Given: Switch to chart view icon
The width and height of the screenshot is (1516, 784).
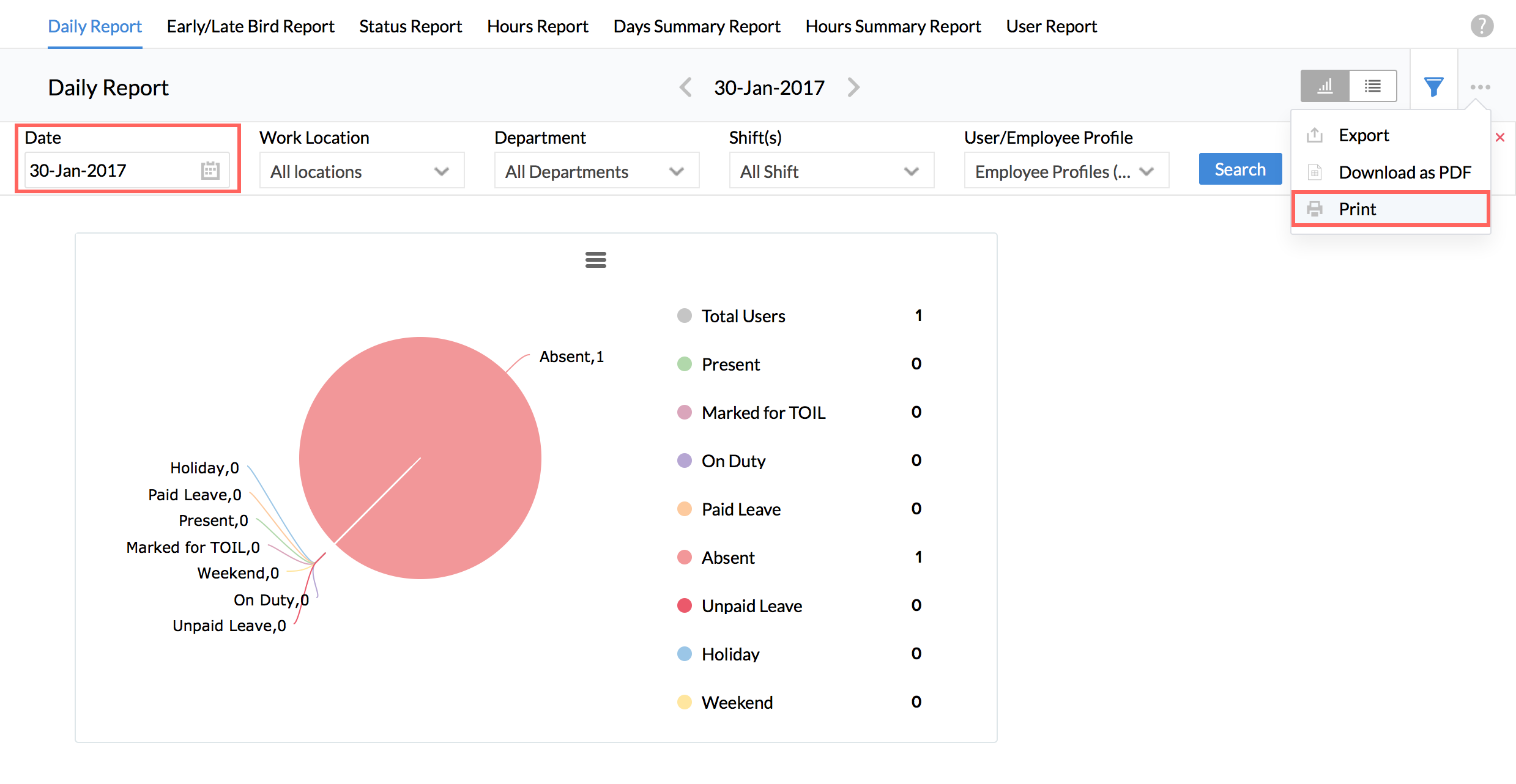Looking at the screenshot, I should (1325, 86).
